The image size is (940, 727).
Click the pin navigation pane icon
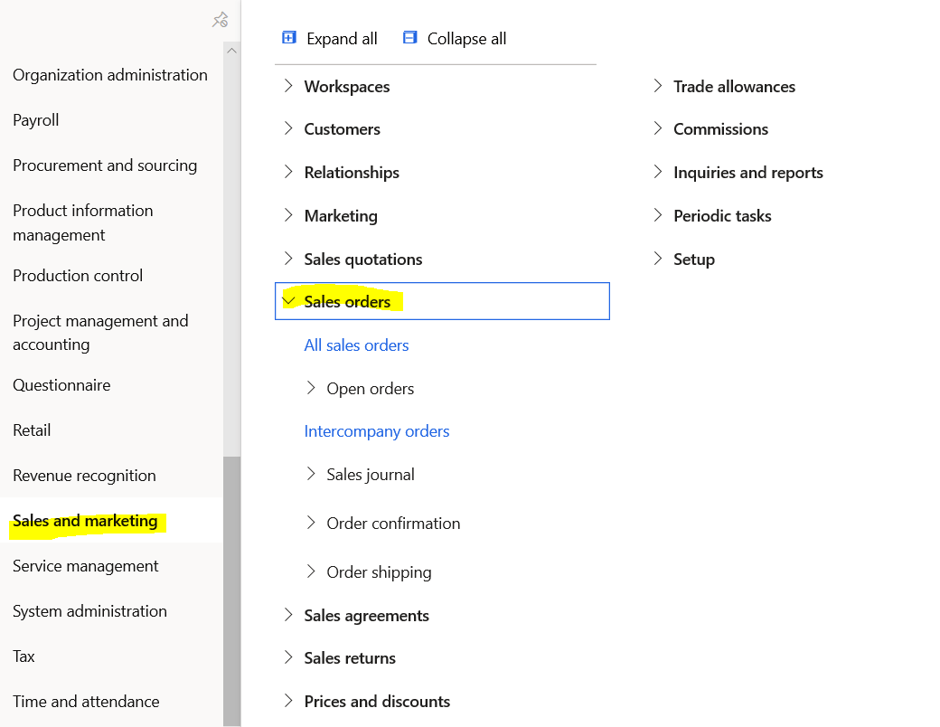tap(220, 20)
